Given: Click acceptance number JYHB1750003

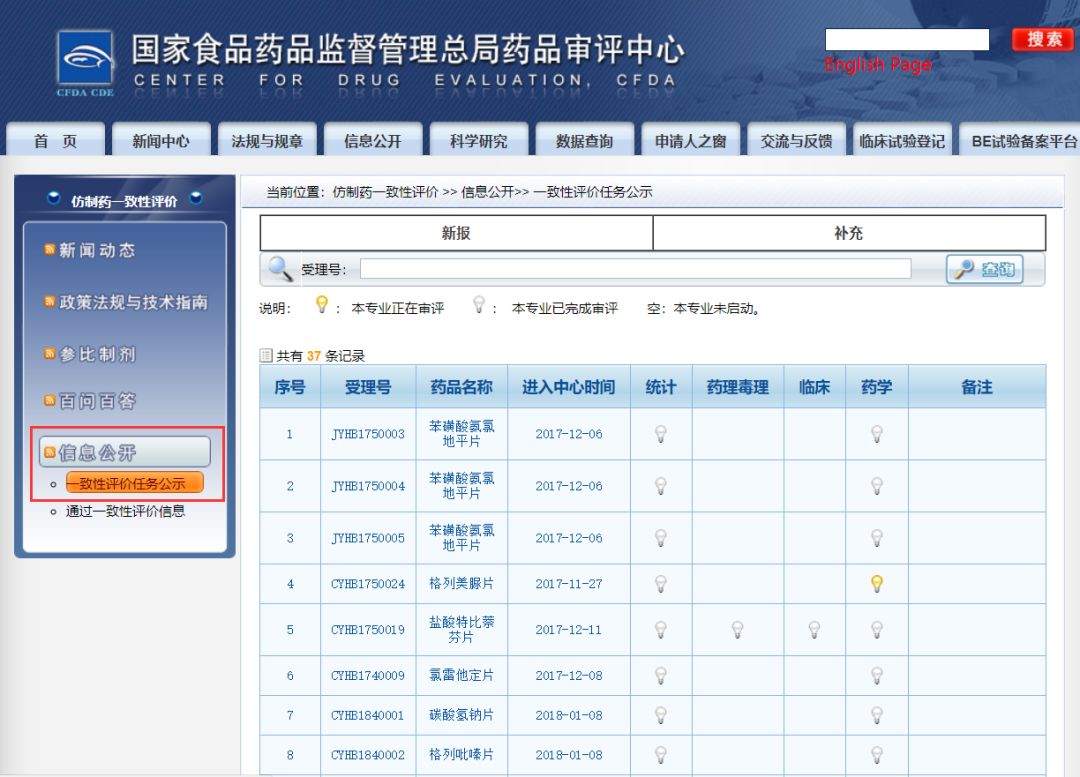Looking at the screenshot, I should [368, 434].
